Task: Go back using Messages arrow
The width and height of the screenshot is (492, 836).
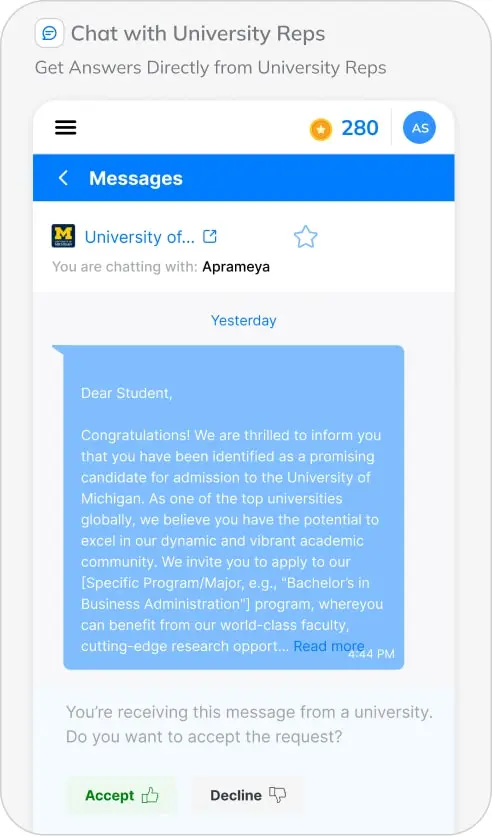Action: pyautogui.click(x=63, y=178)
